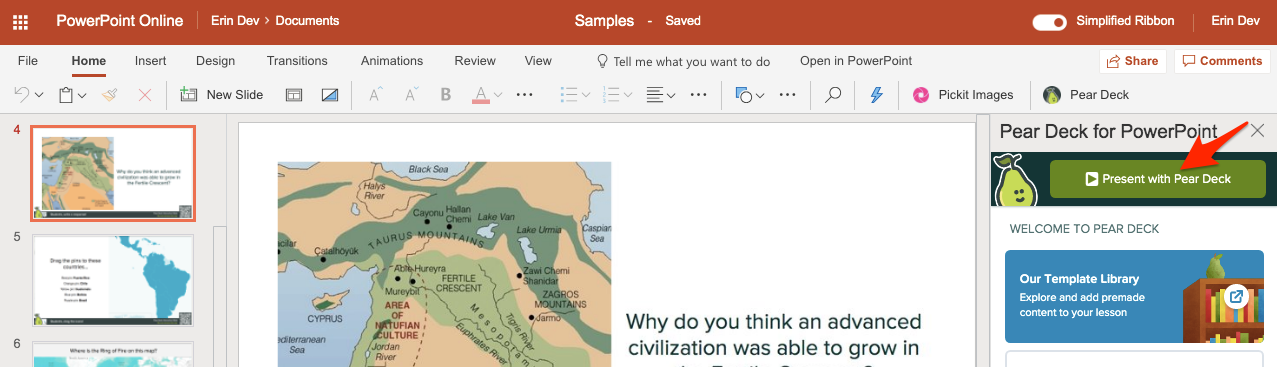Select slide 5 thumbnail

(113, 280)
